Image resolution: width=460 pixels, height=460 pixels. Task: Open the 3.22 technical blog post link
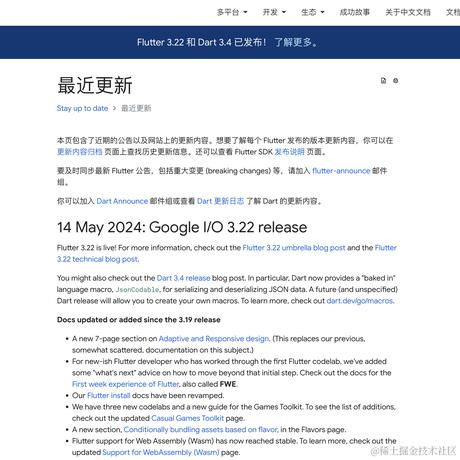[x=98, y=259]
